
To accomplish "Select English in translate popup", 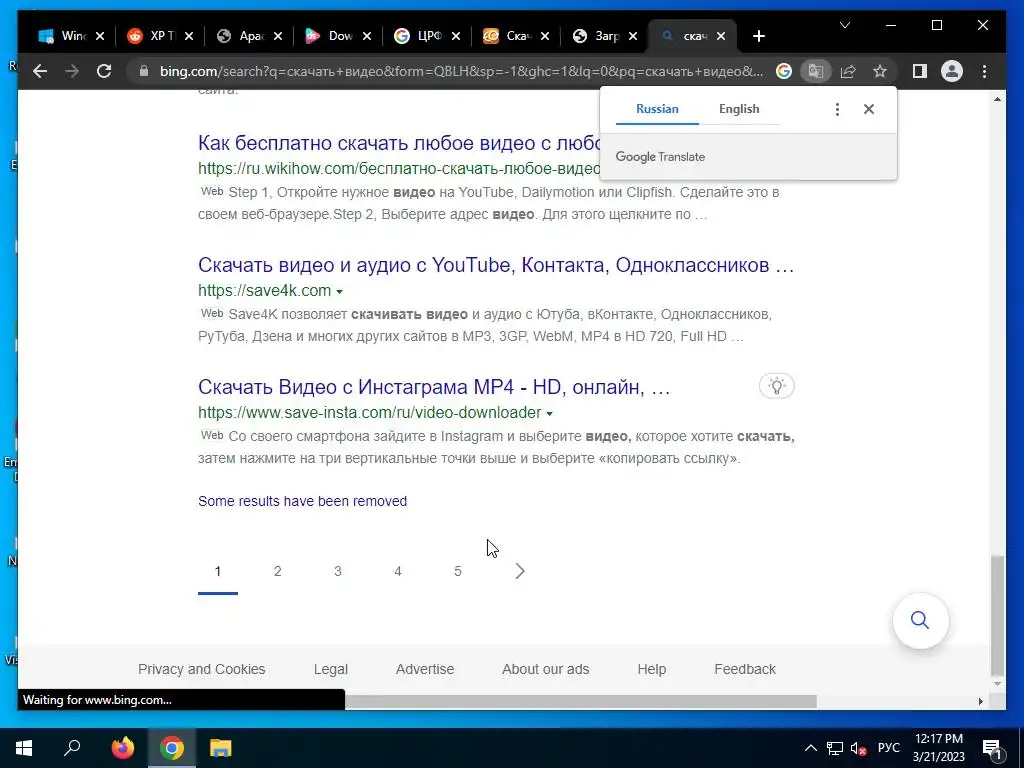I will 739,109.
